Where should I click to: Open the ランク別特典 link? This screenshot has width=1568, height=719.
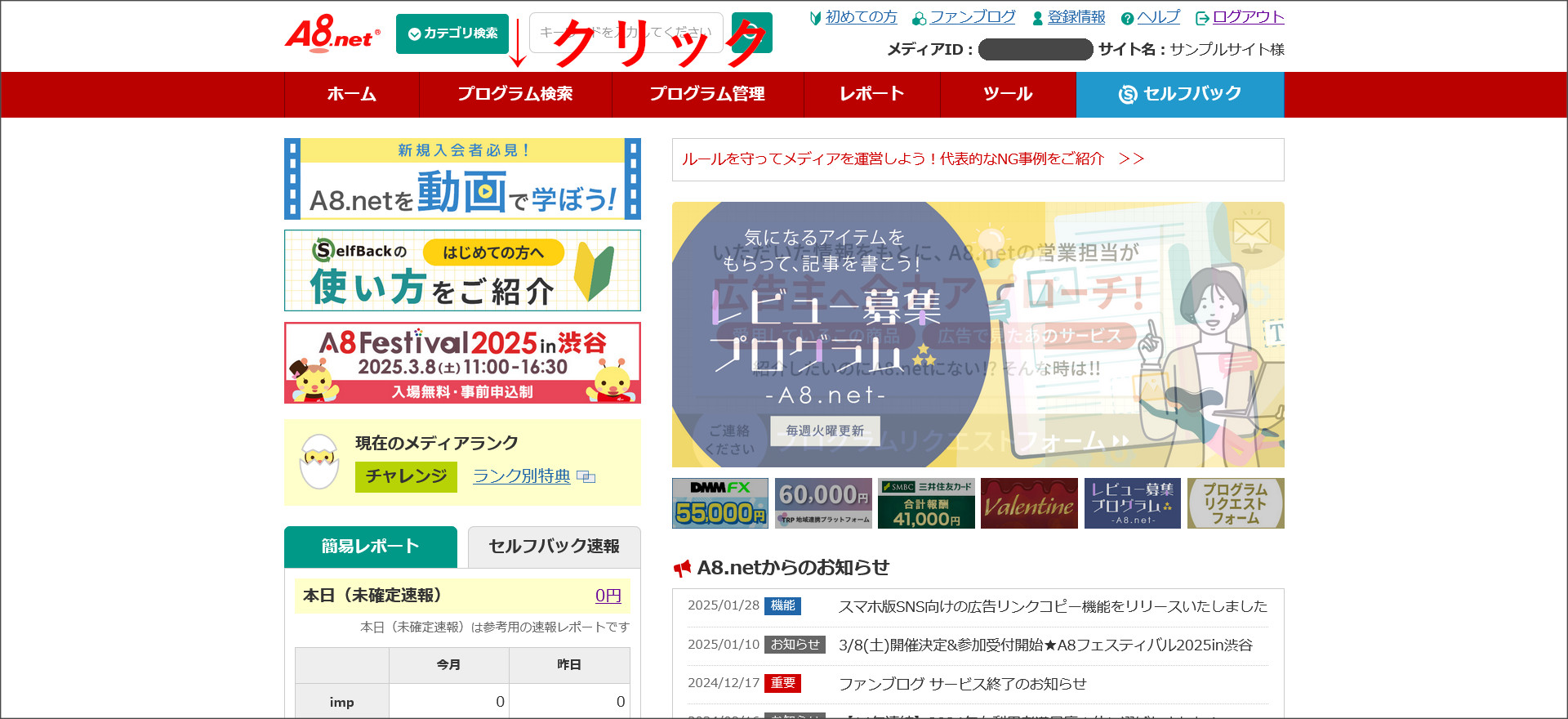point(522,476)
